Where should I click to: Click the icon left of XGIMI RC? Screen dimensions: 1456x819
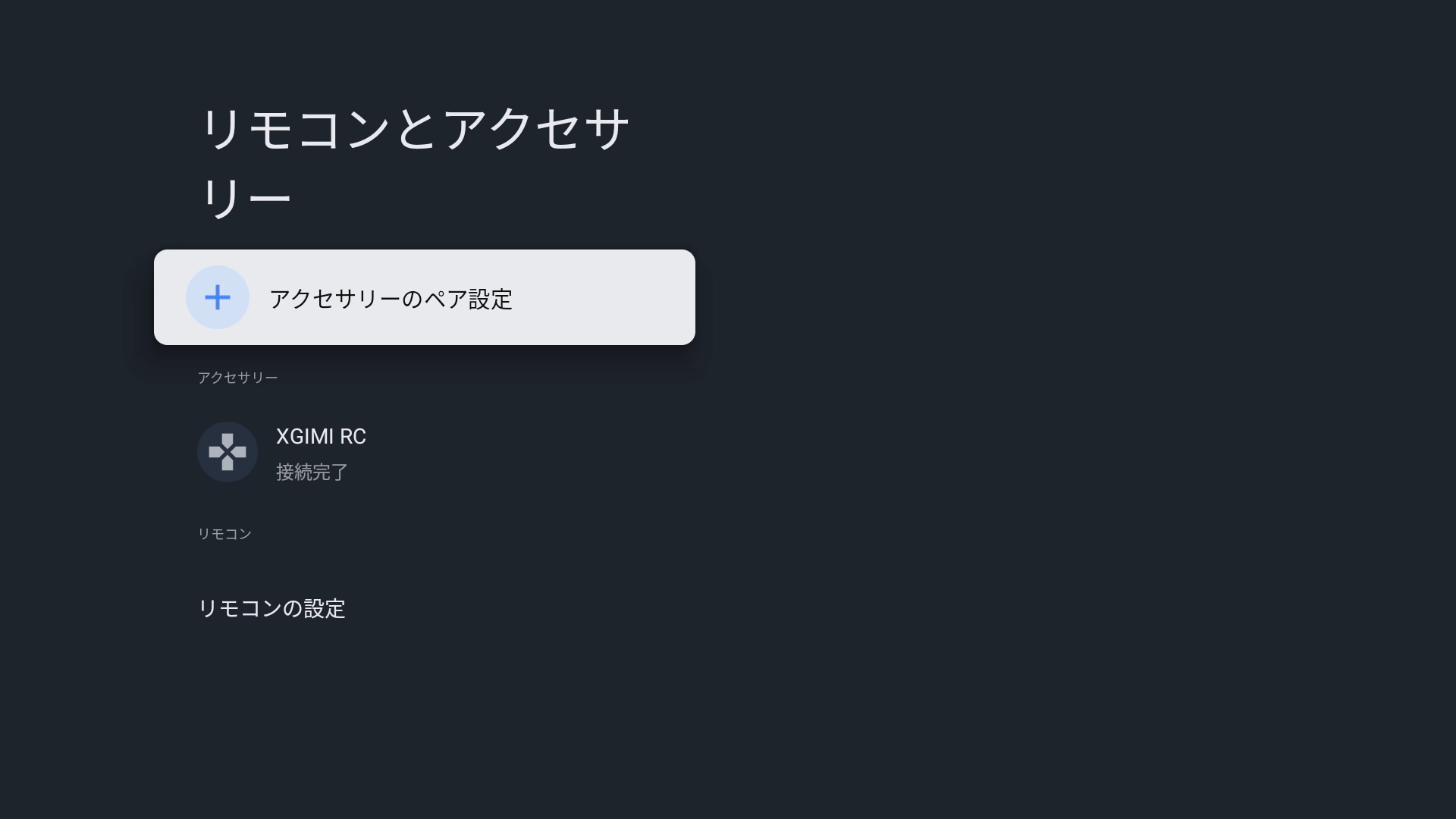pos(227,452)
